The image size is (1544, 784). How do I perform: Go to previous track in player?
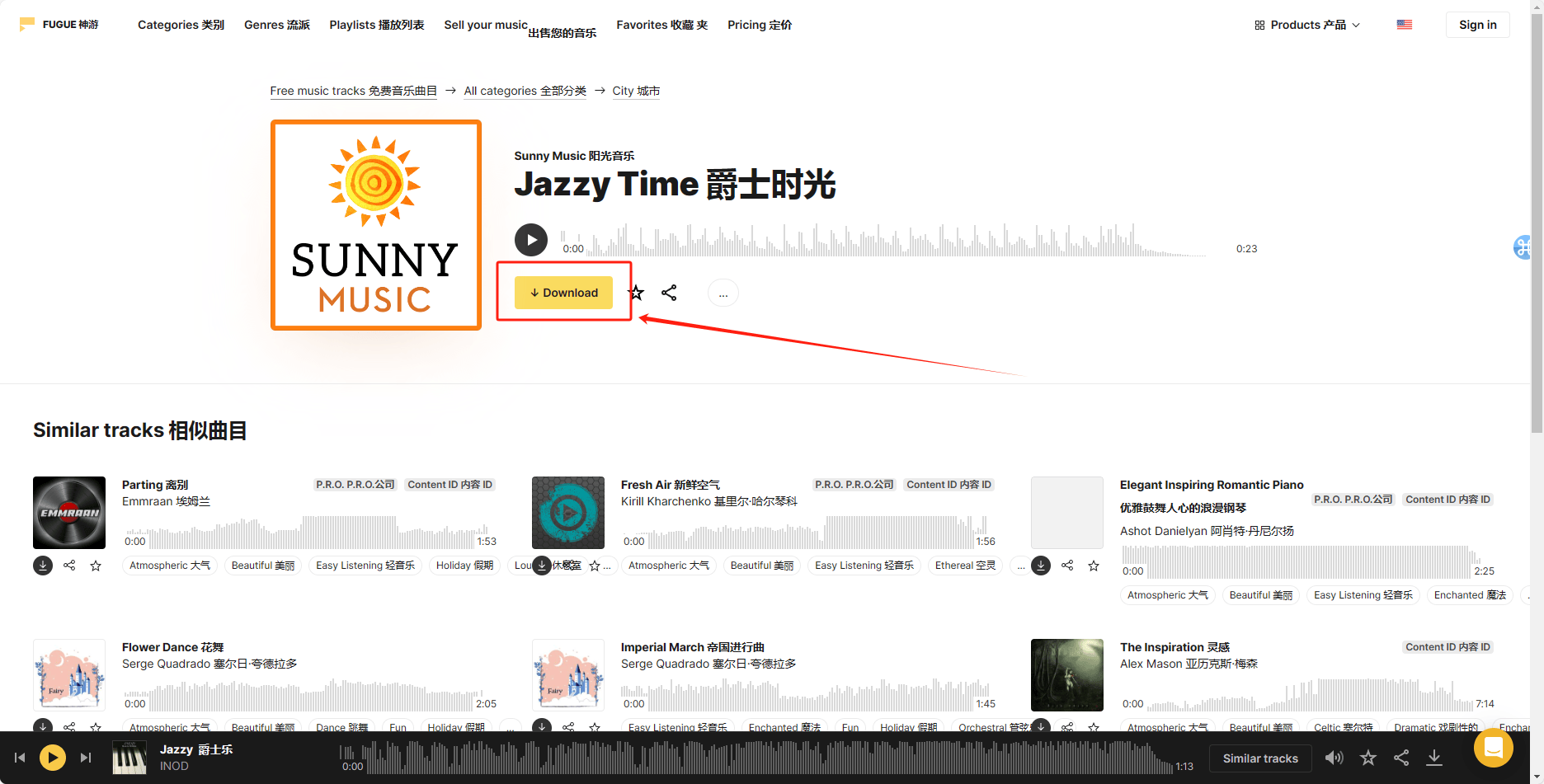point(20,758)
